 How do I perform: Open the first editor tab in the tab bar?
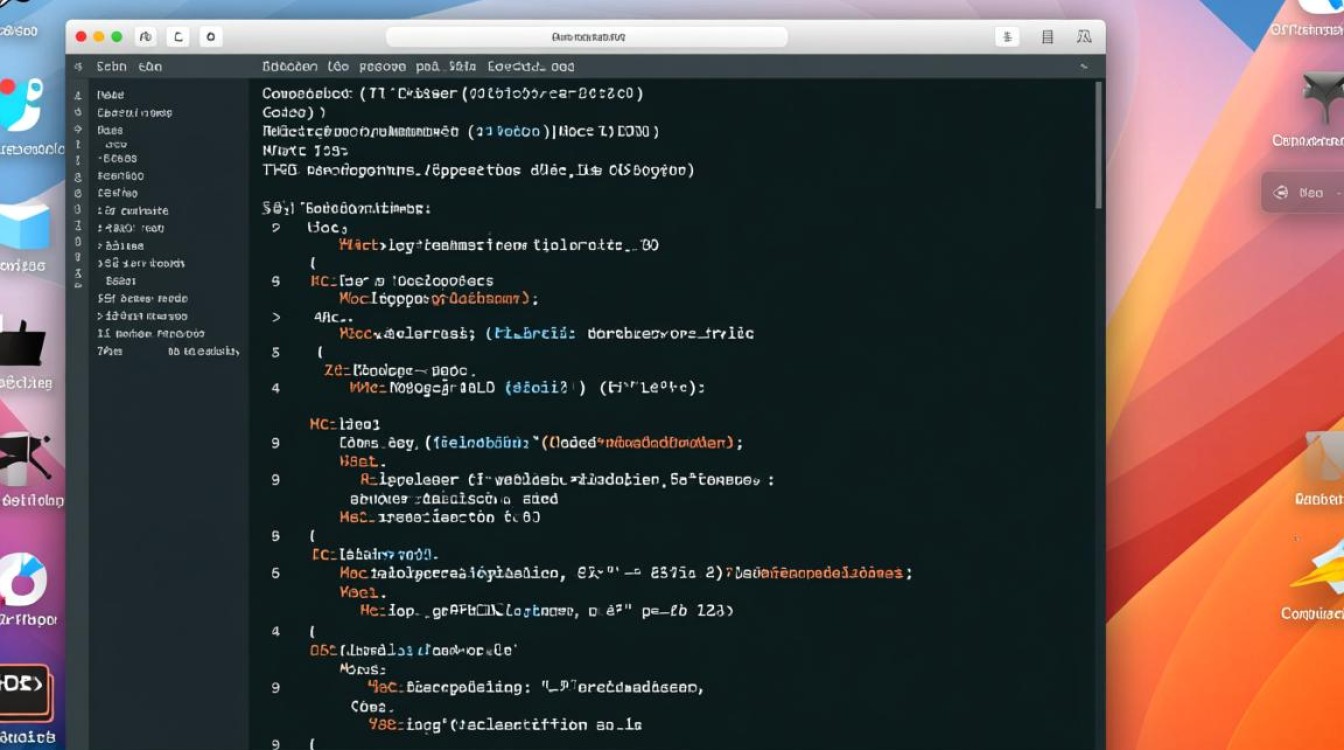tap(305, 67)
